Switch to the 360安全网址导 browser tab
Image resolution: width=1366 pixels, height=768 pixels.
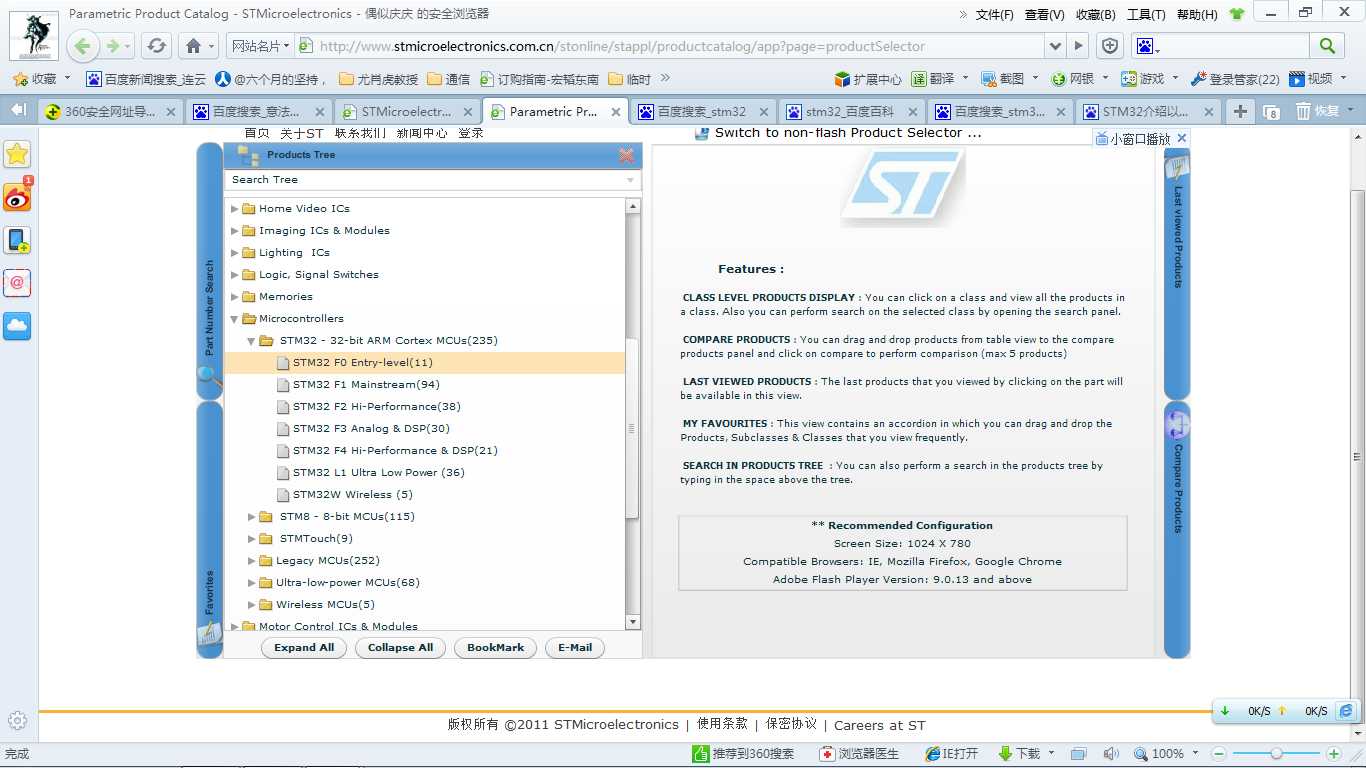pos(110,112)
